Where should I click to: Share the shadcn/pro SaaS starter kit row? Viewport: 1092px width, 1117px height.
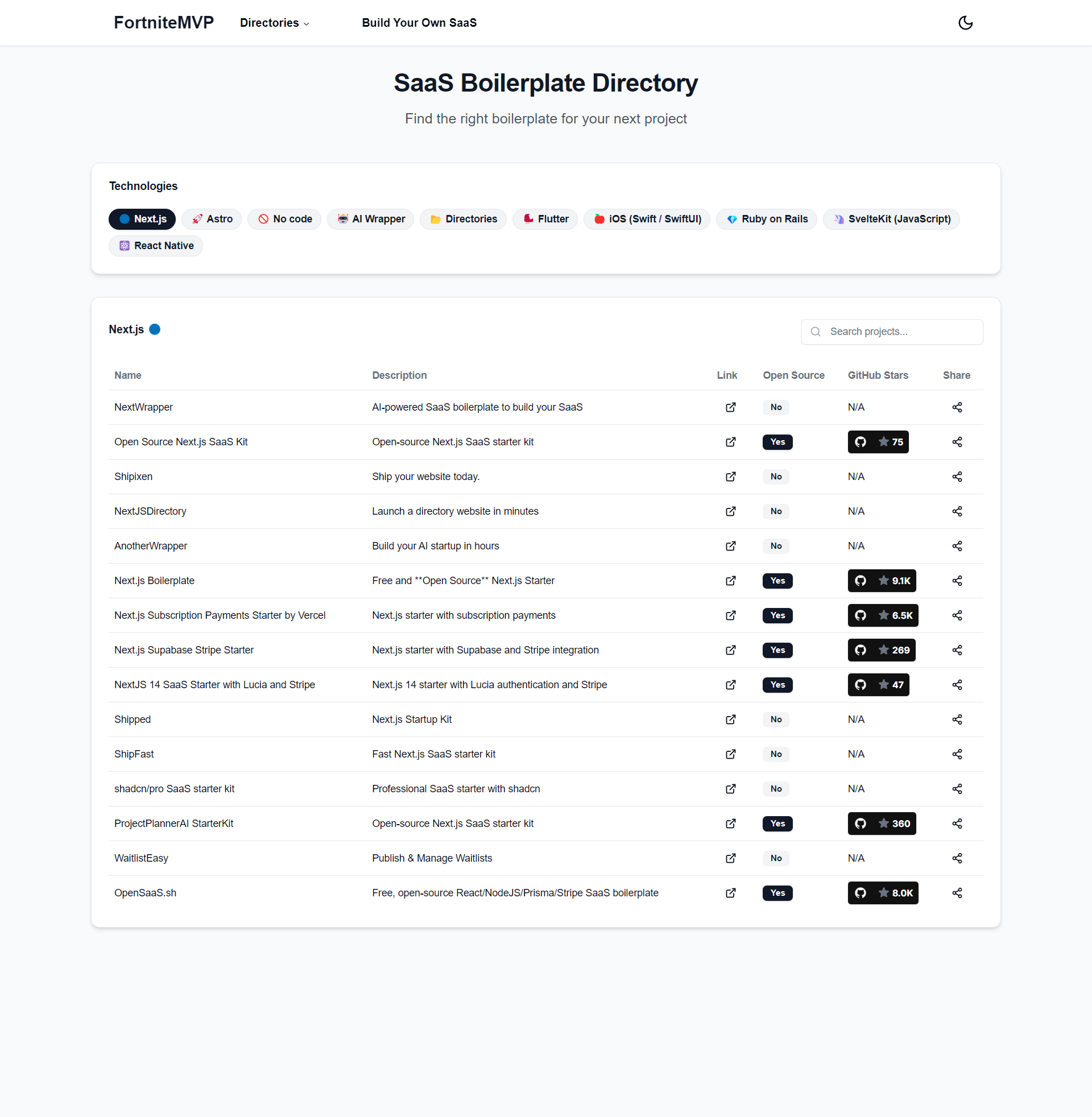pos(957,789)
